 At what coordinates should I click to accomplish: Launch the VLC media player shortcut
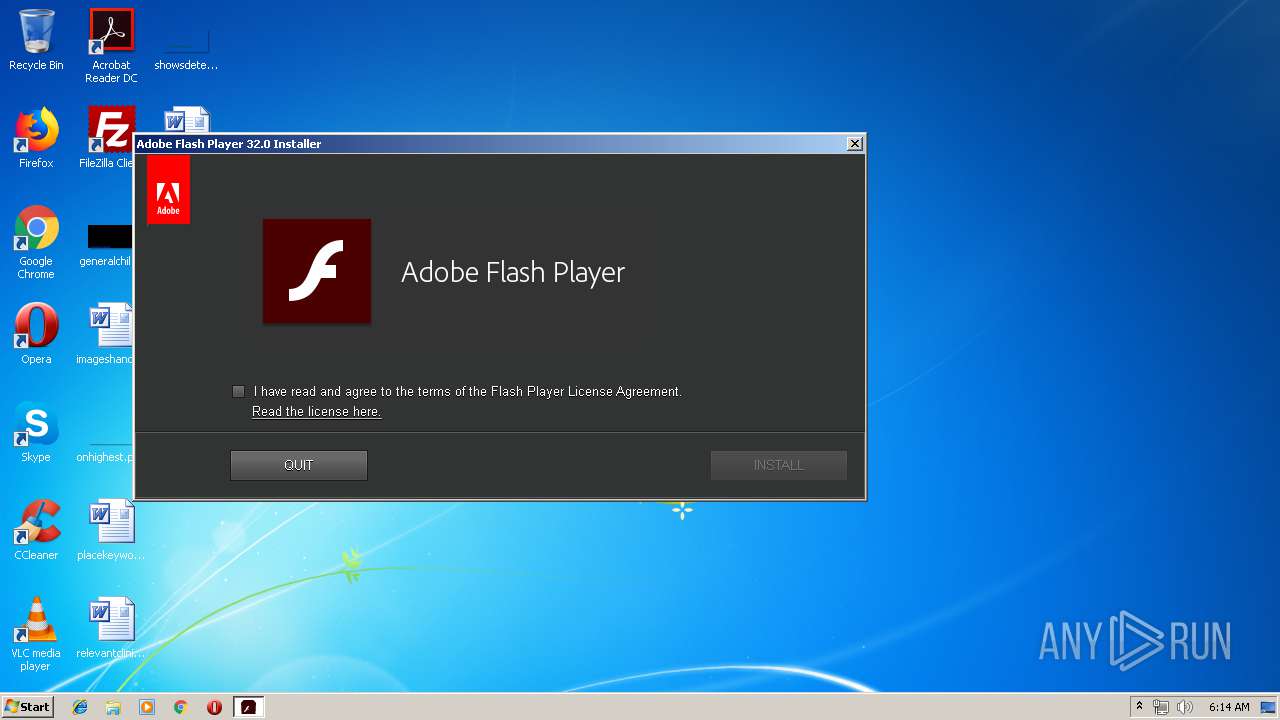pyautogui.click(x=36, y=634)
